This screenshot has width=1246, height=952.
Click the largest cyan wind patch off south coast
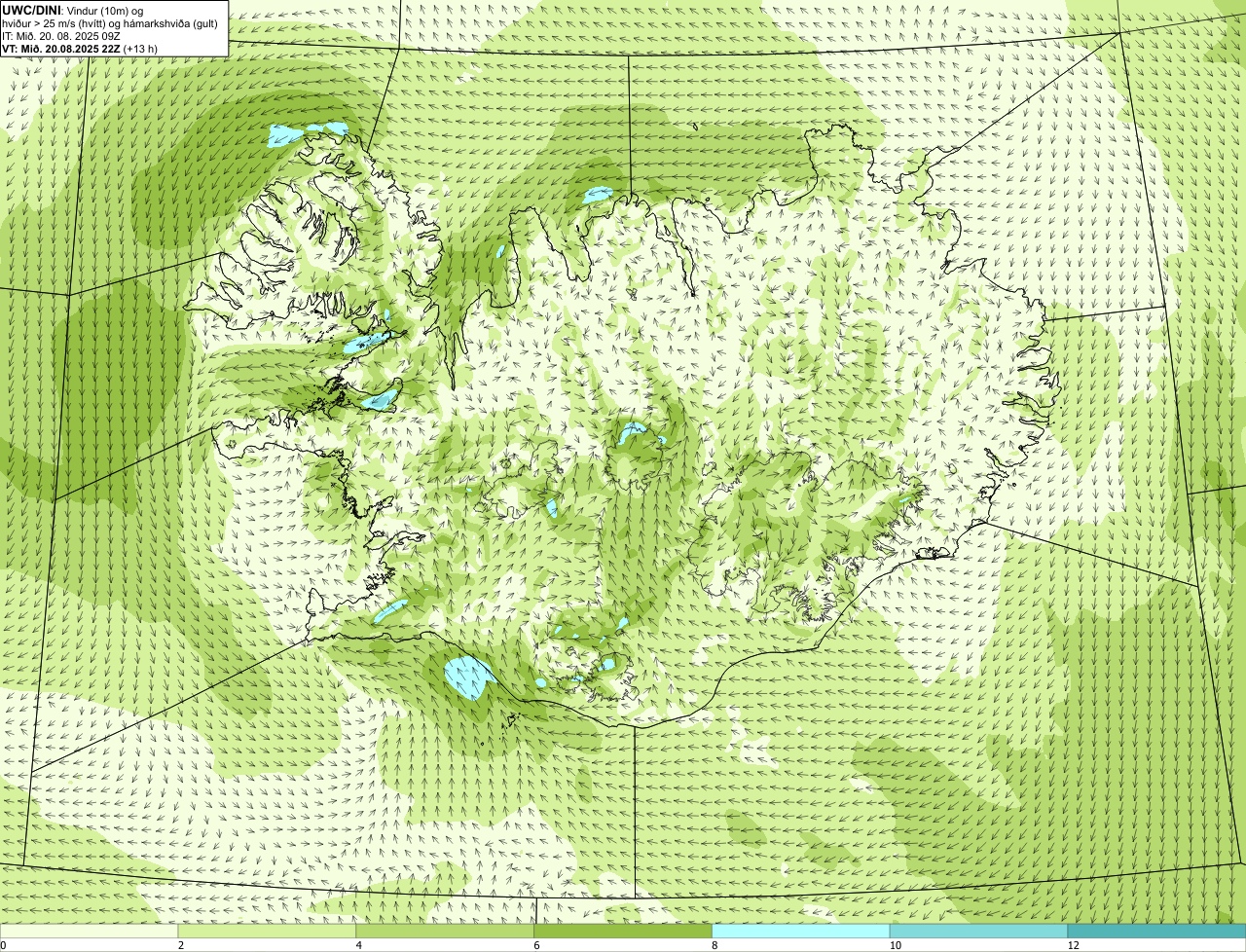(x=467, y=677)
